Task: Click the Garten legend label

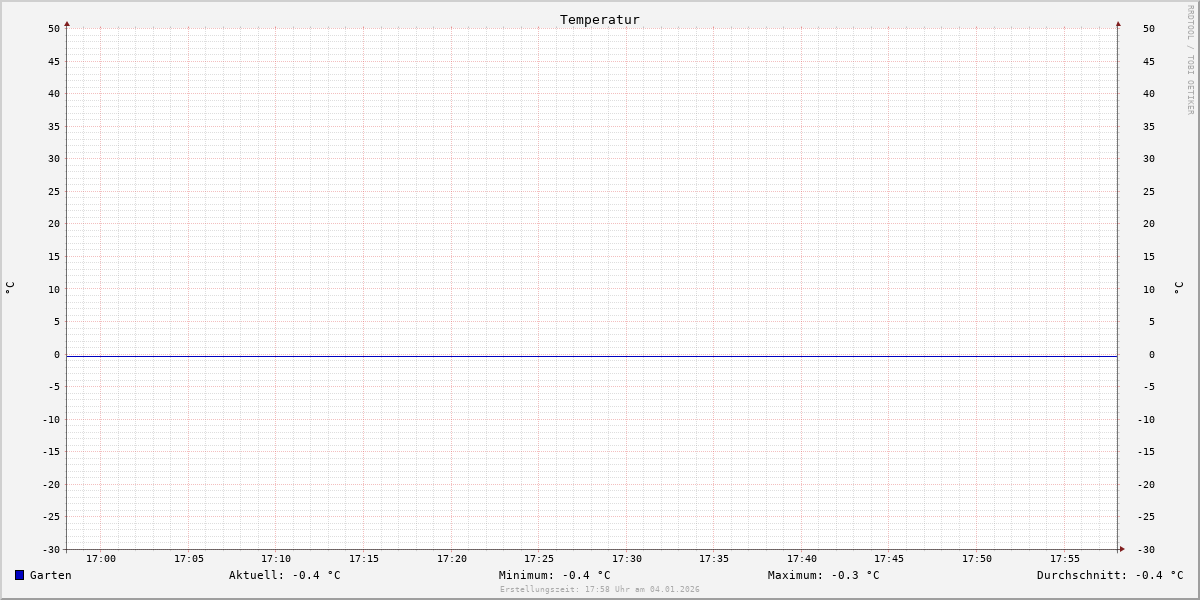Action: click(x=51, y=575)
